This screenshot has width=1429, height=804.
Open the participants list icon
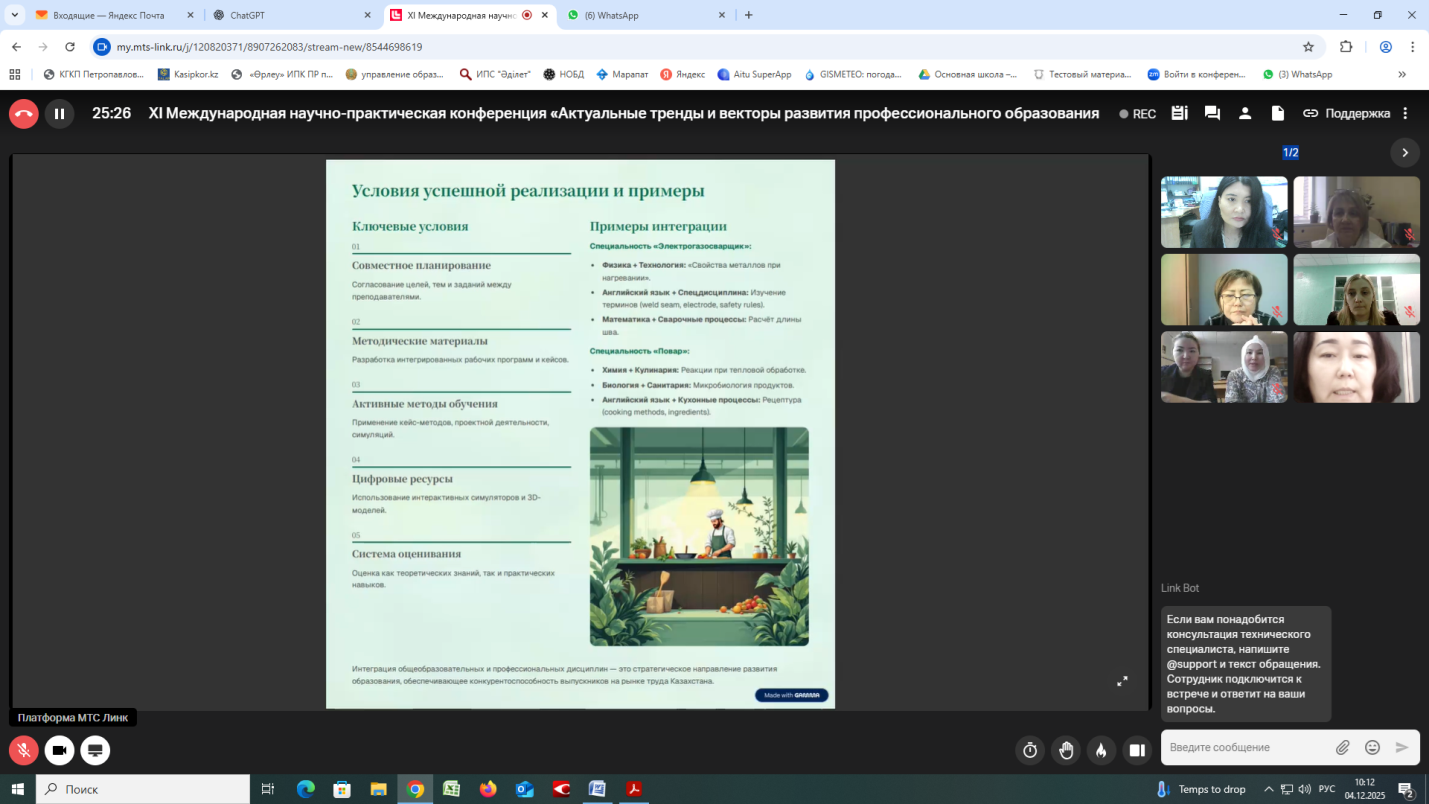tap(1245, 114)
